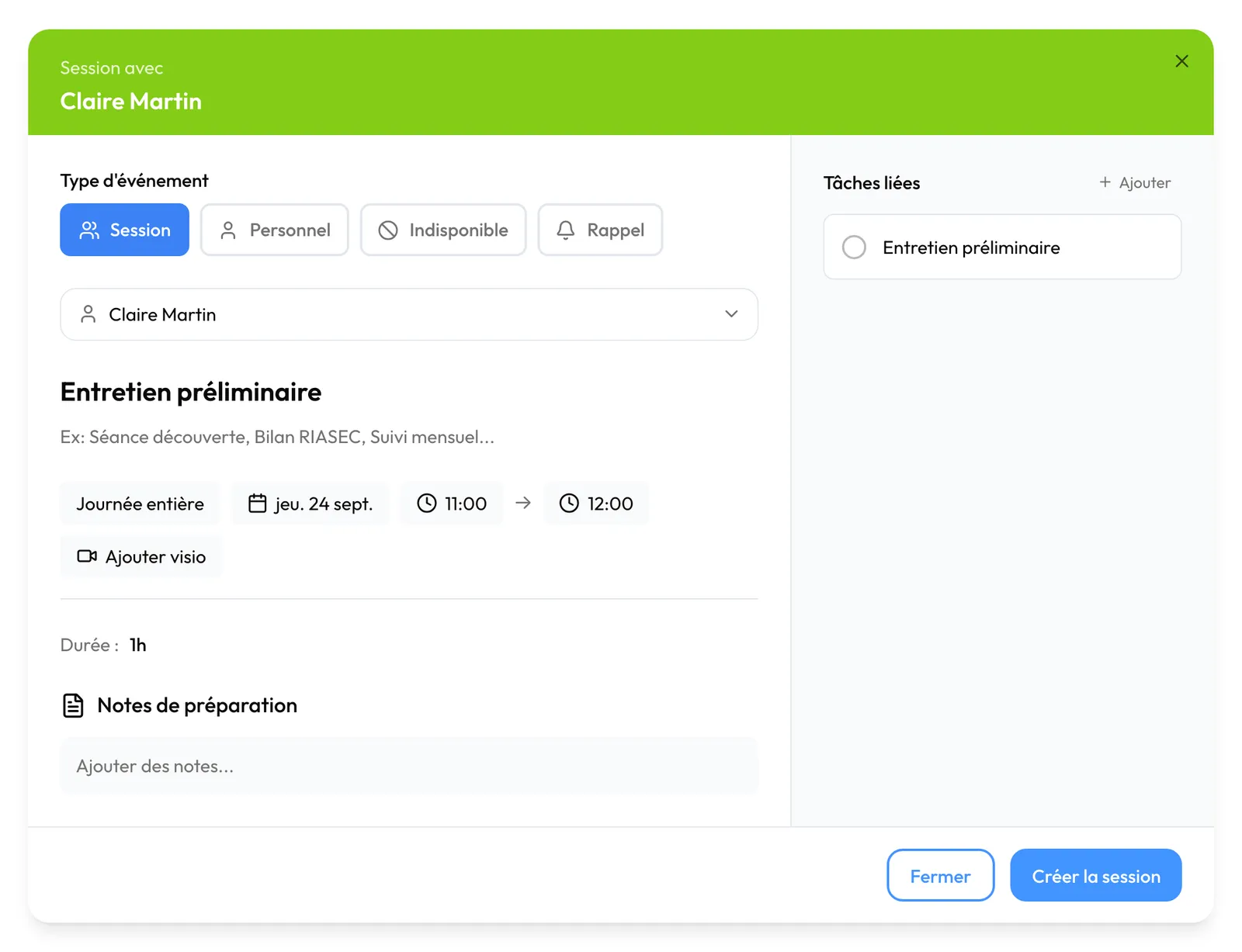The width and height of the screenshot is (1242, 952).
Task: Expand client list using the chevron arrow
Action: click(731, 314)
